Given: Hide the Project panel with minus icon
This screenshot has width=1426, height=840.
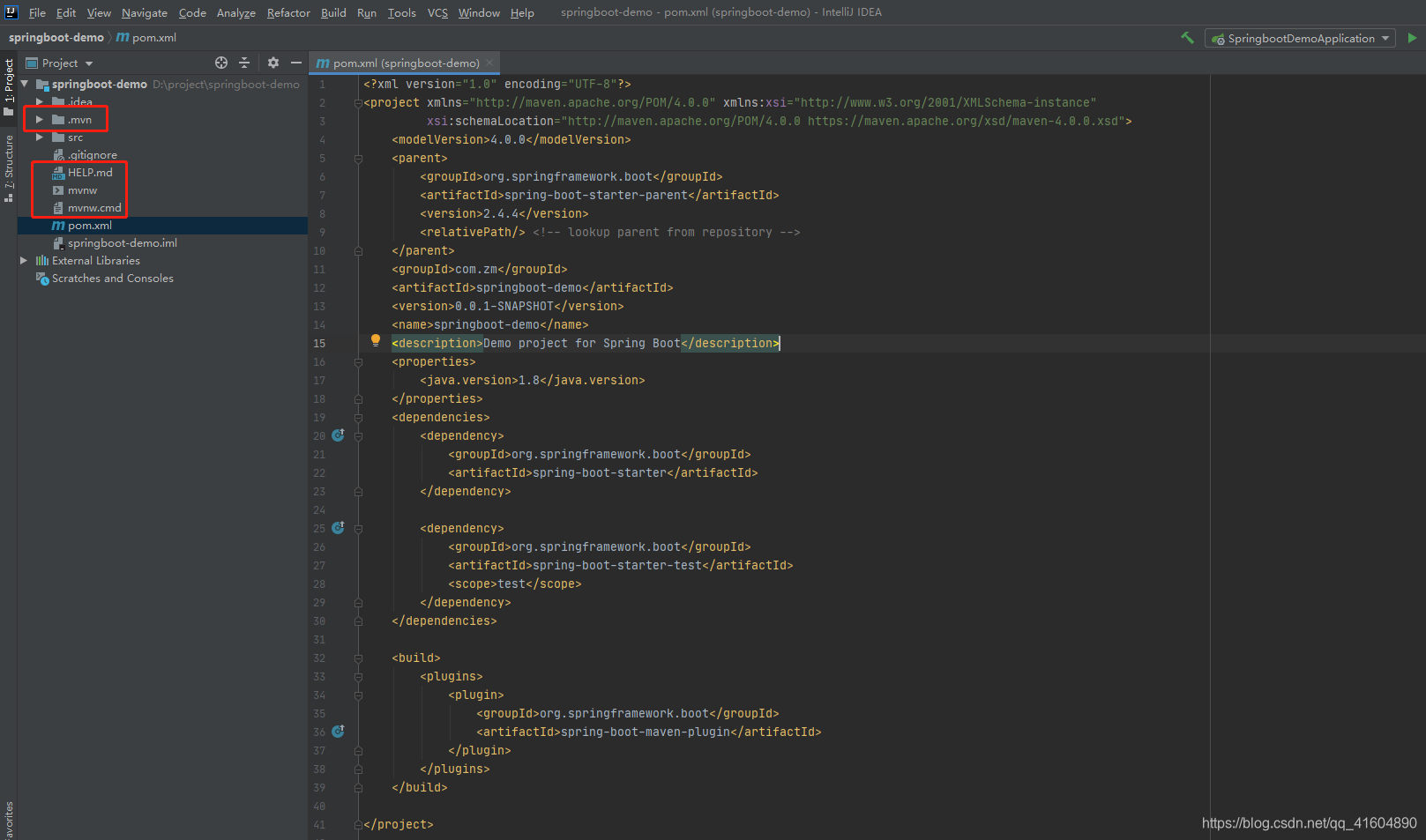Looking at the screenshot, I should click(296, 63).
